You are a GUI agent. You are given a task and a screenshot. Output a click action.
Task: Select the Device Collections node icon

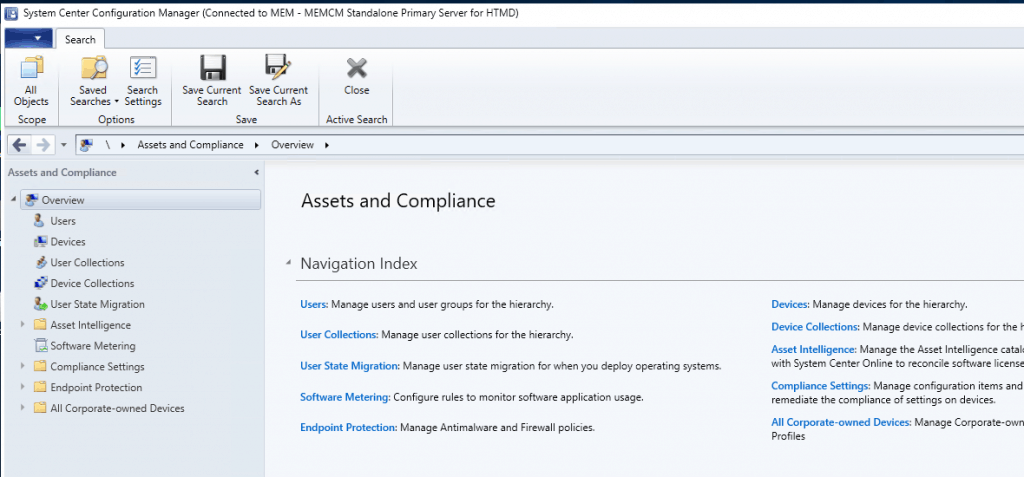click(x=40, y=284)
